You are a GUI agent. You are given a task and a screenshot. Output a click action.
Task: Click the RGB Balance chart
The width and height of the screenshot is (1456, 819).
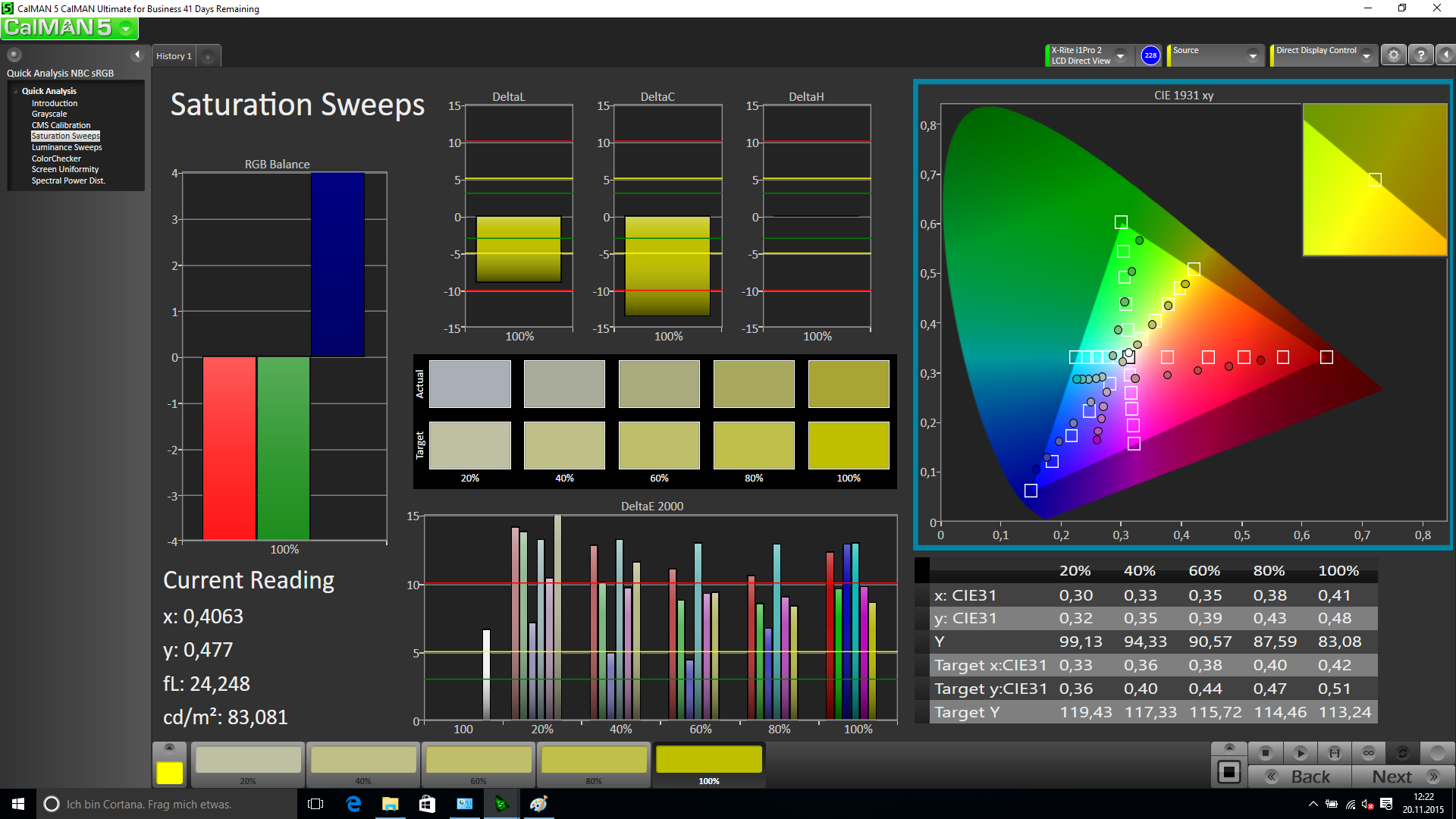[284, 356]
